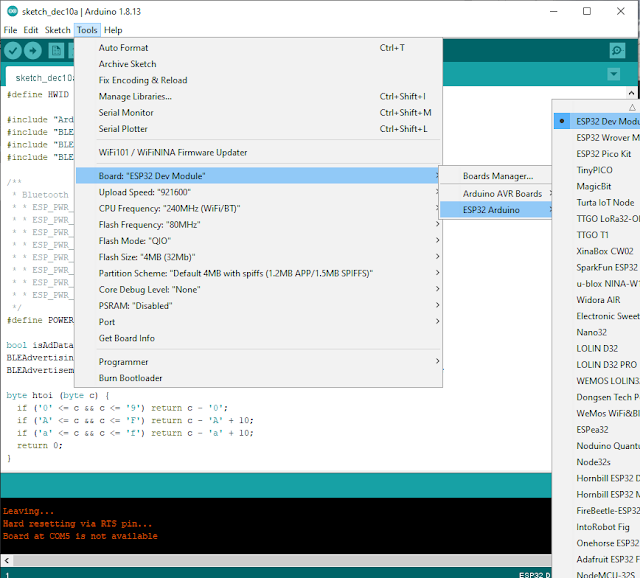Expand the Partition Scheme submenu
This screenshot has height=578, width=640.
tap(259, 273)
